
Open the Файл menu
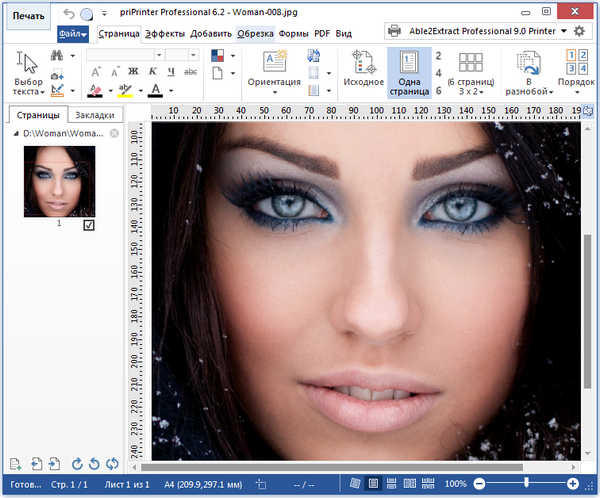pos(73,33)
